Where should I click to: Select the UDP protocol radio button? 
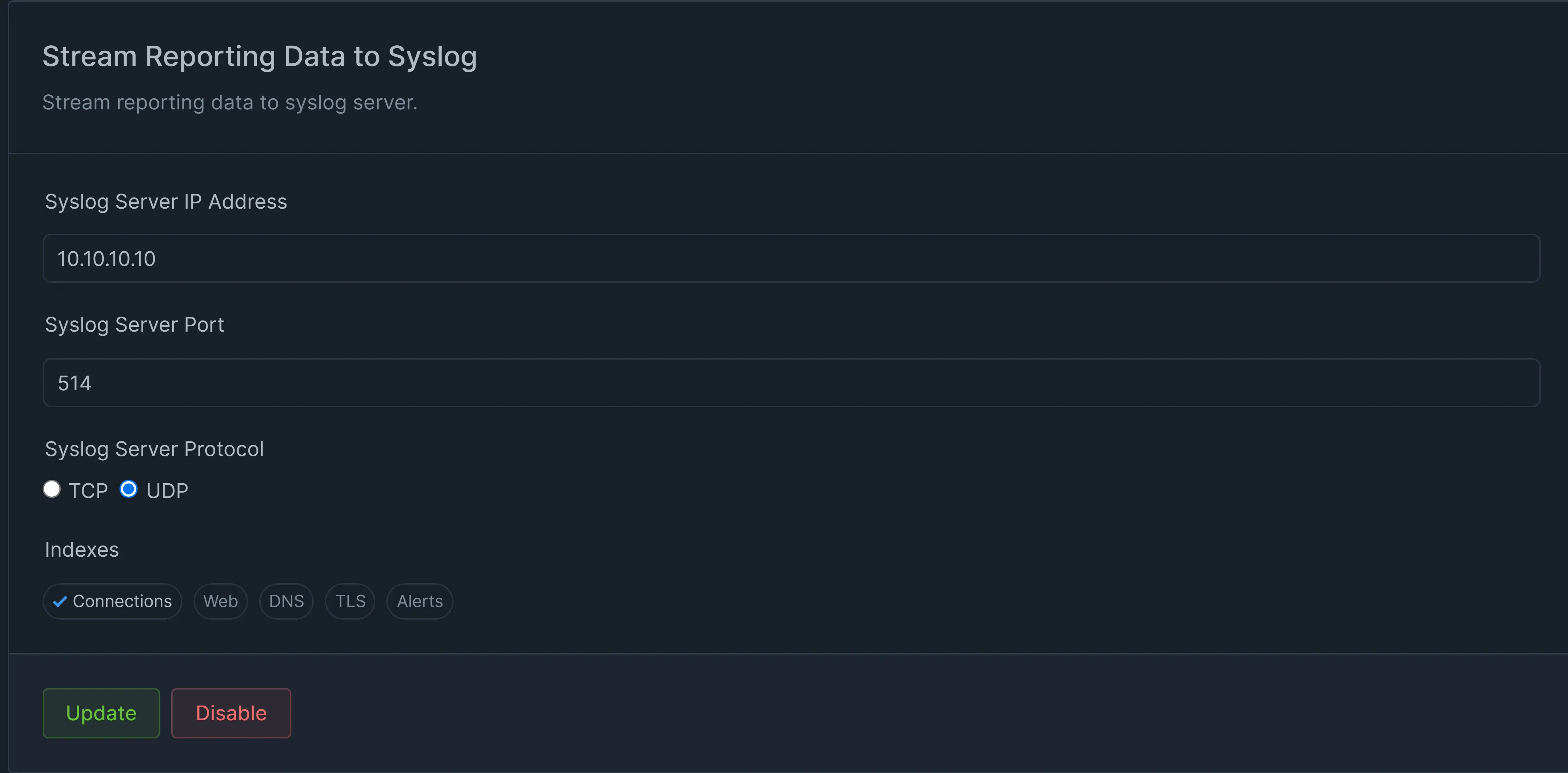pyautogui.click(x=129, y=489)
